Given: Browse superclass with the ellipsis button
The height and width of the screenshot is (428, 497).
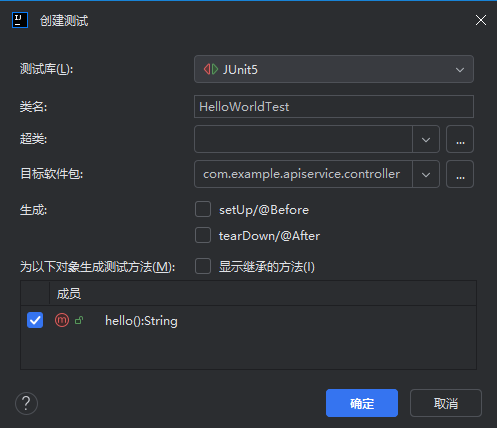Looking at the screenshot, I should click(x=460, y=139).
